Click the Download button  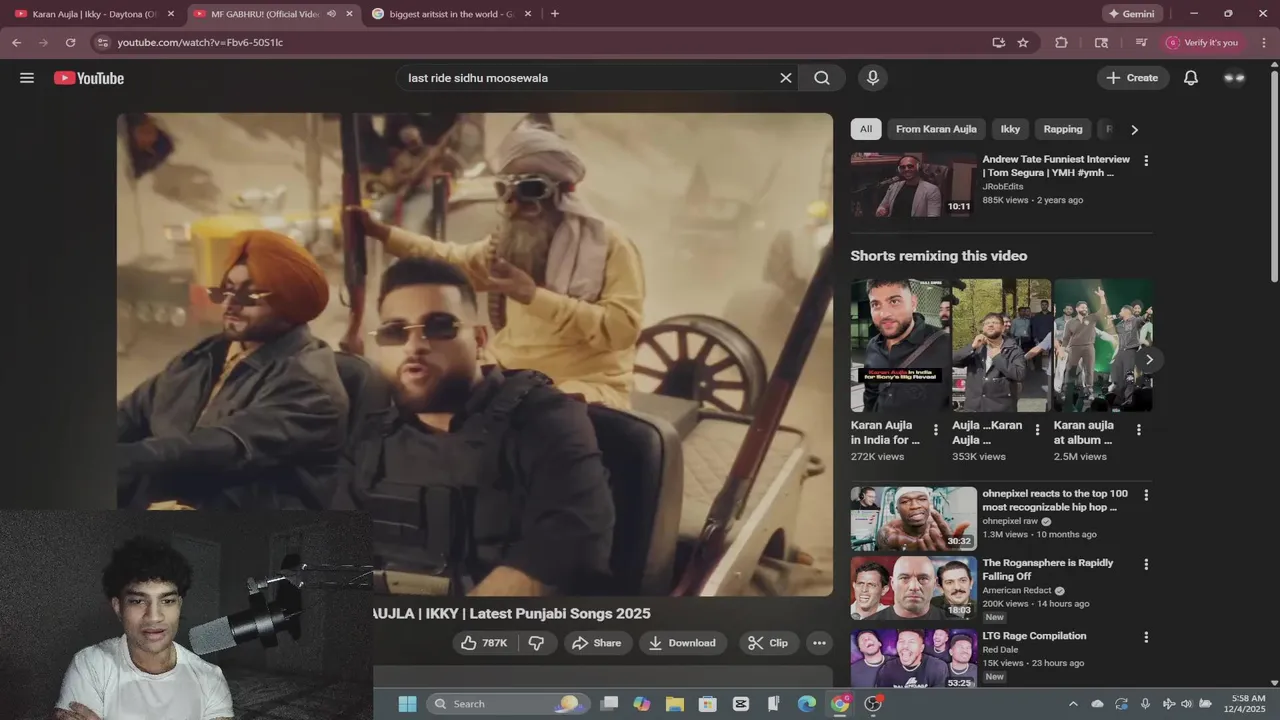tap(682, 643)
